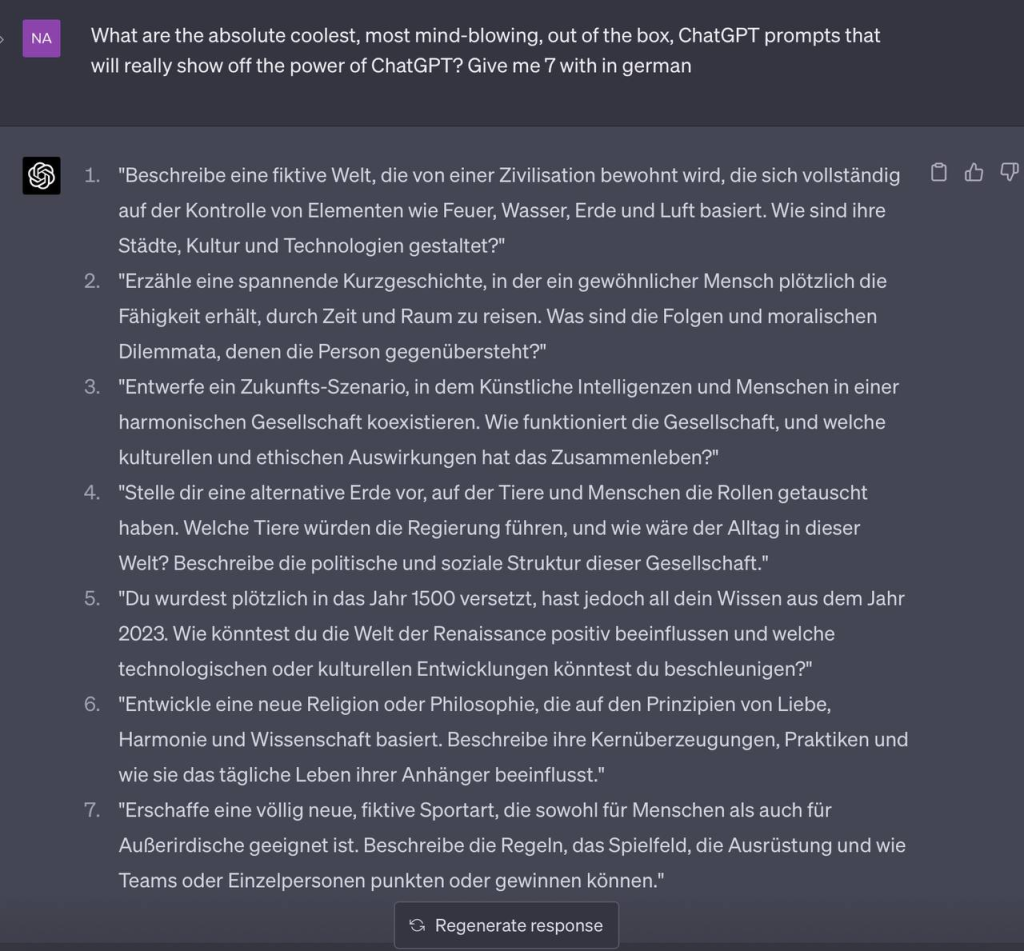Select the prompt about a fictional elemental world
Screen dimensions: 1024x951
tap(508, 210)
